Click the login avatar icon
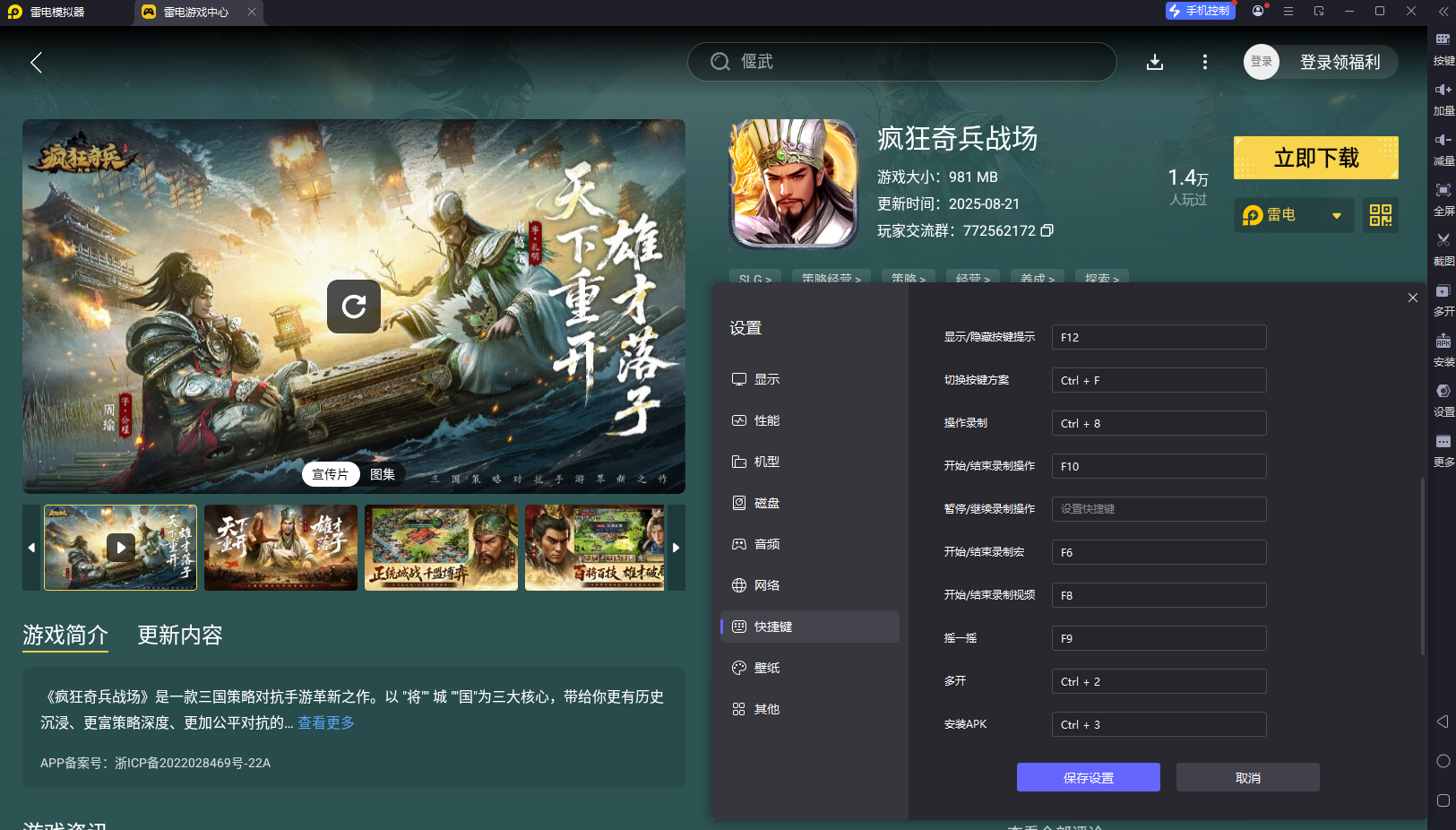The width and height of the screenshot is (1456, 830). pyautogui.click(x=1261, y=62)
